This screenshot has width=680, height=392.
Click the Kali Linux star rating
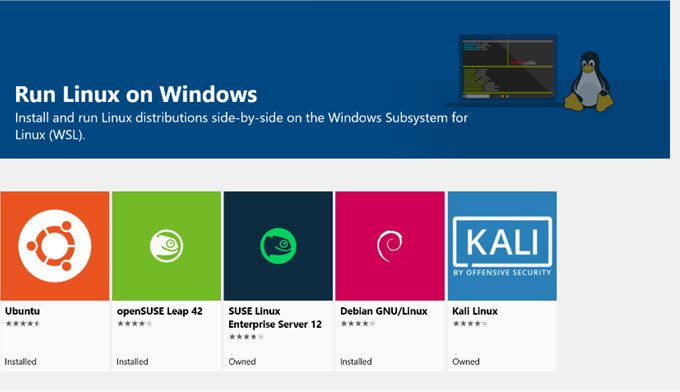coord(470,323)
